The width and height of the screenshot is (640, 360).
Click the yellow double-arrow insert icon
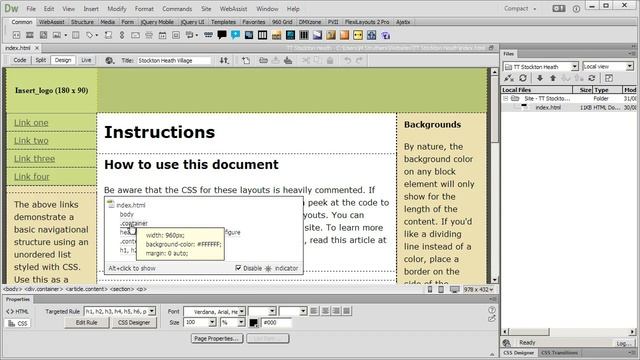tap(358, 35)
